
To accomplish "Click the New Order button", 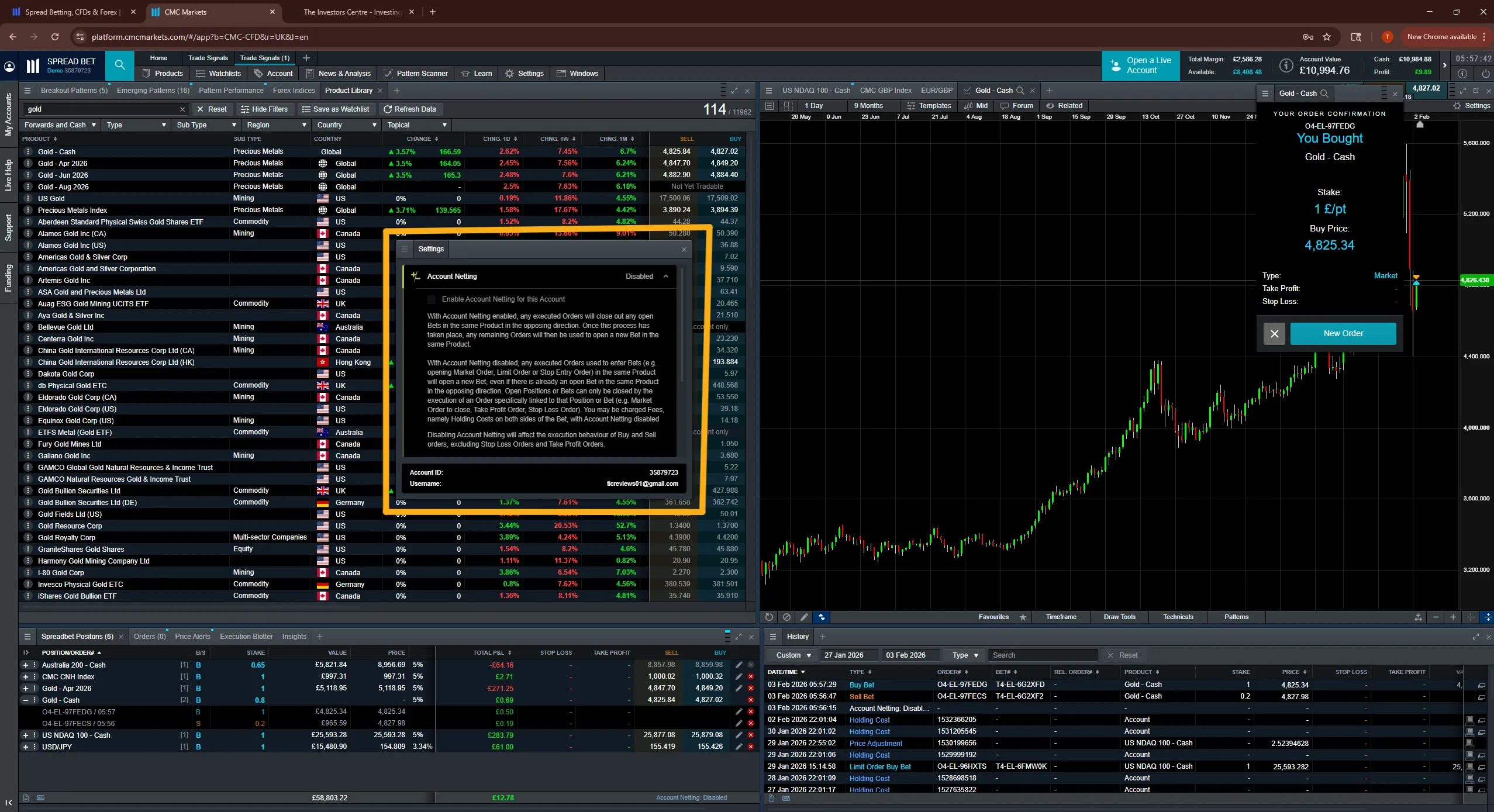I will click(1343, 333).
